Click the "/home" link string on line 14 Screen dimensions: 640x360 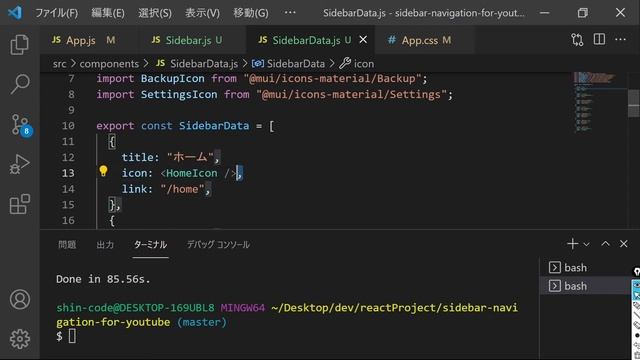[182, 189]
